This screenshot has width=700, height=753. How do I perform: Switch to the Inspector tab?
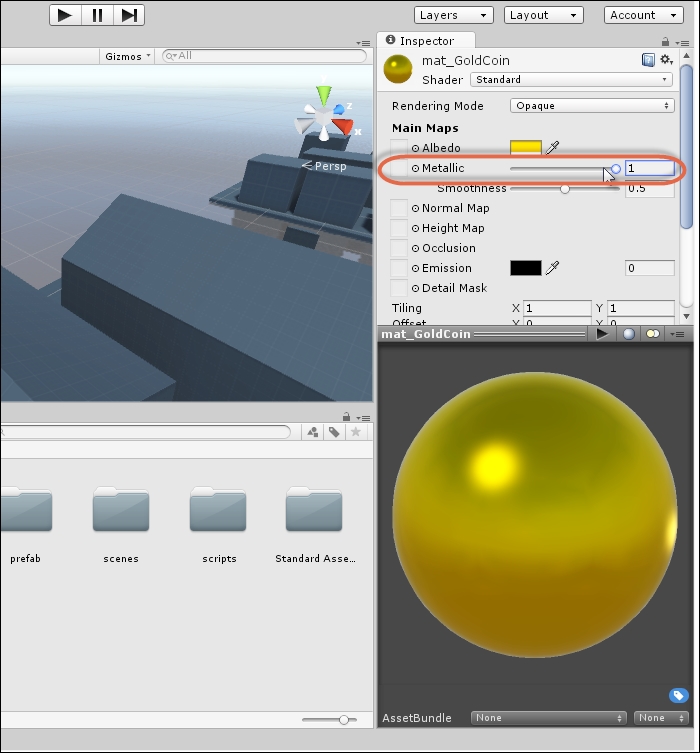tap(426, 41)
